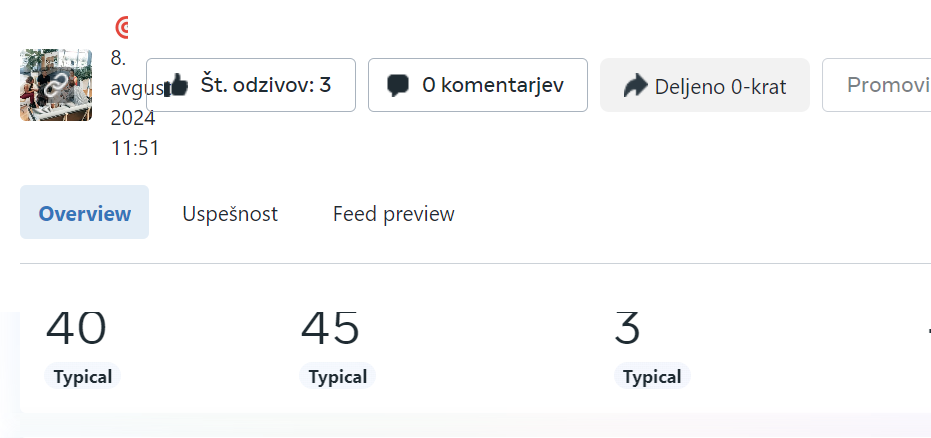This screenshot has width=931, height=438.
Task: Select the 40 metric value
Action: click(76, 328)
